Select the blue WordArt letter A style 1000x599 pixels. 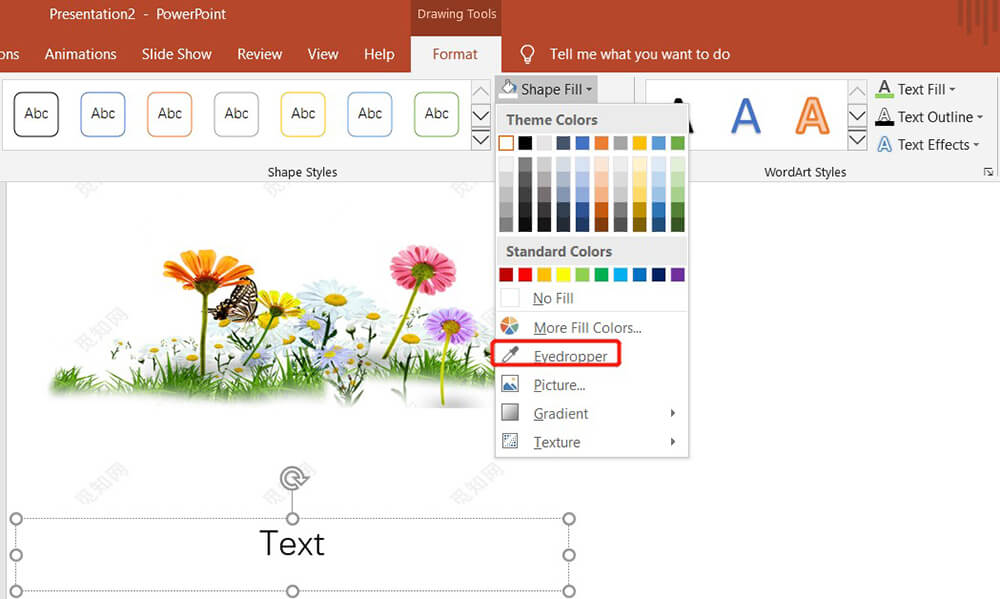coord(746,116)
